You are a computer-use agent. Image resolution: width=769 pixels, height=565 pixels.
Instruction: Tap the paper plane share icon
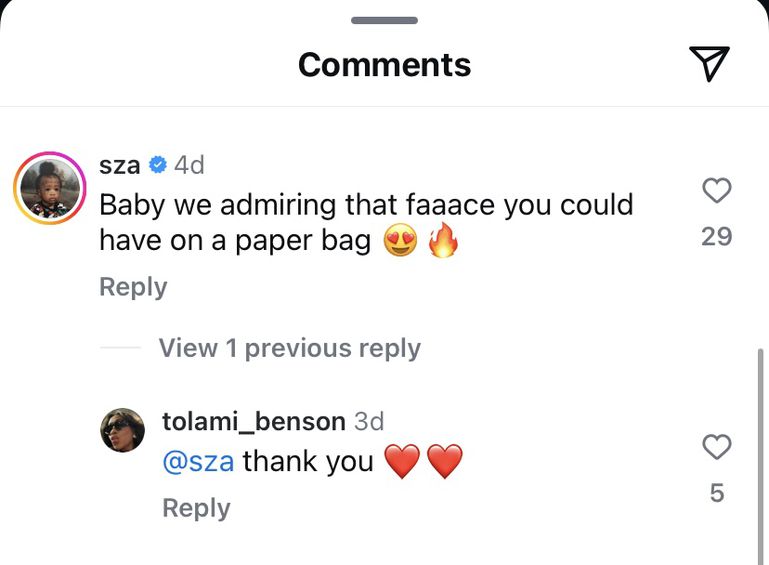pyautogui.click(x=709, y=63)
